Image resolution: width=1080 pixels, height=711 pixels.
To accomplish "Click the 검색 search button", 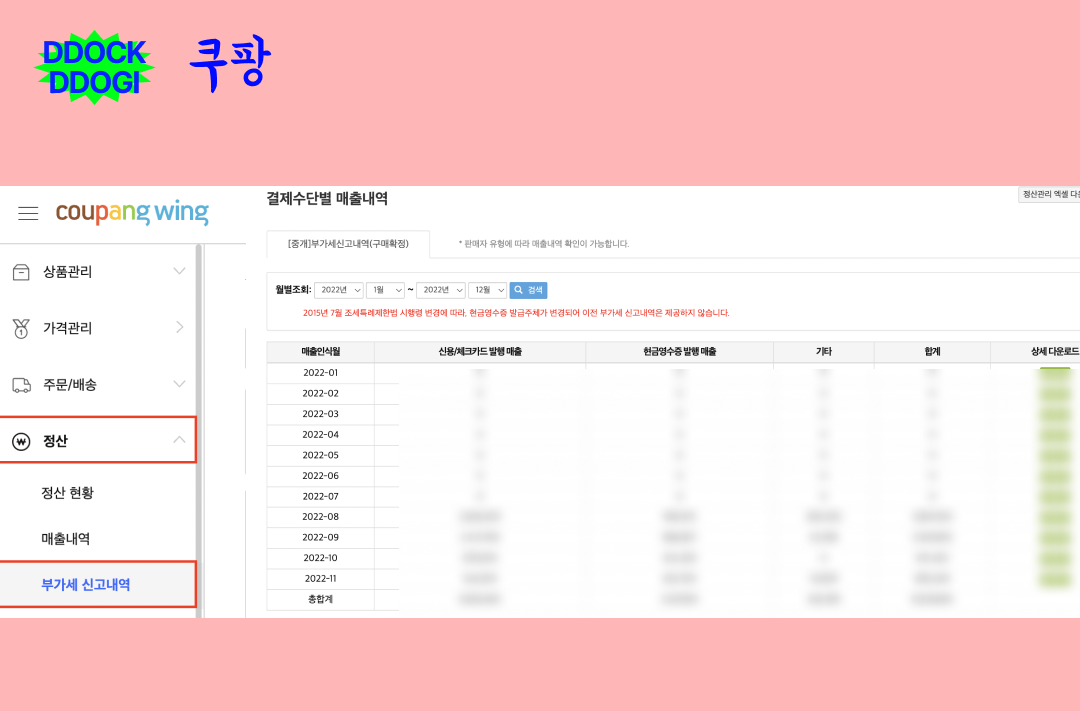I will click(x=528, y=290).
